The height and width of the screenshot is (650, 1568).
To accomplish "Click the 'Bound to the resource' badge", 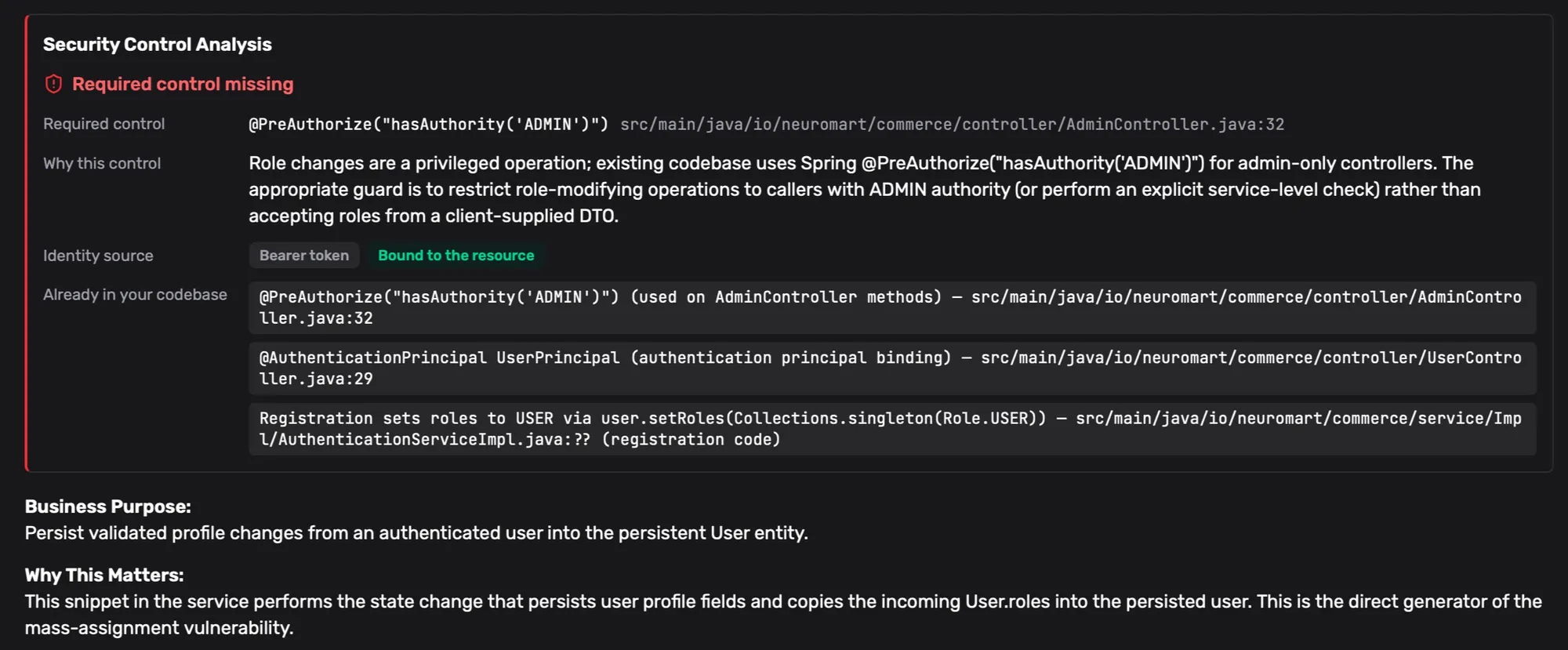I will coord(456,256).
